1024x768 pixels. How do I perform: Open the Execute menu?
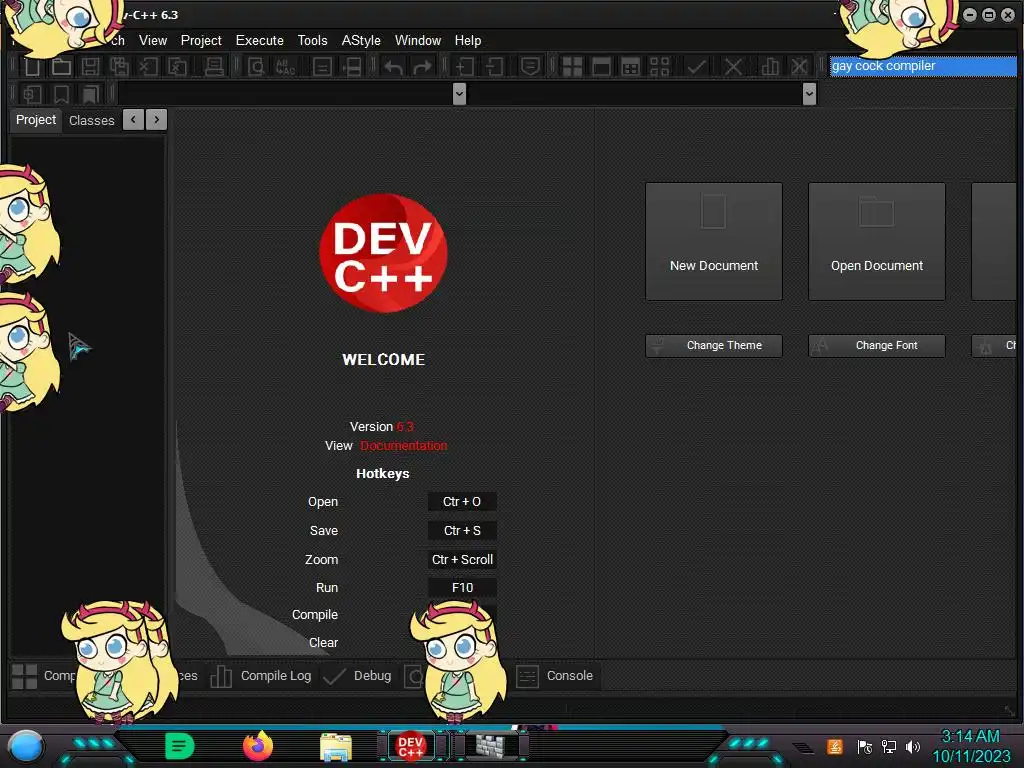(259, 40)
